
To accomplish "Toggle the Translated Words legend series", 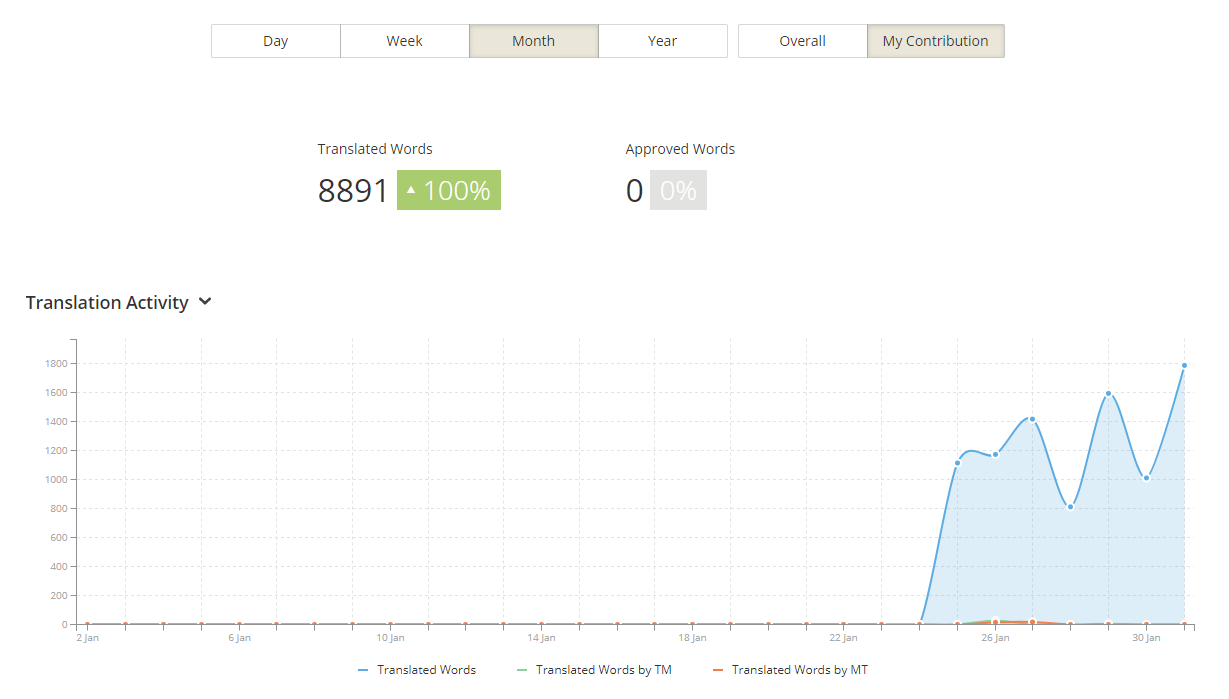I will click(417, 670).
